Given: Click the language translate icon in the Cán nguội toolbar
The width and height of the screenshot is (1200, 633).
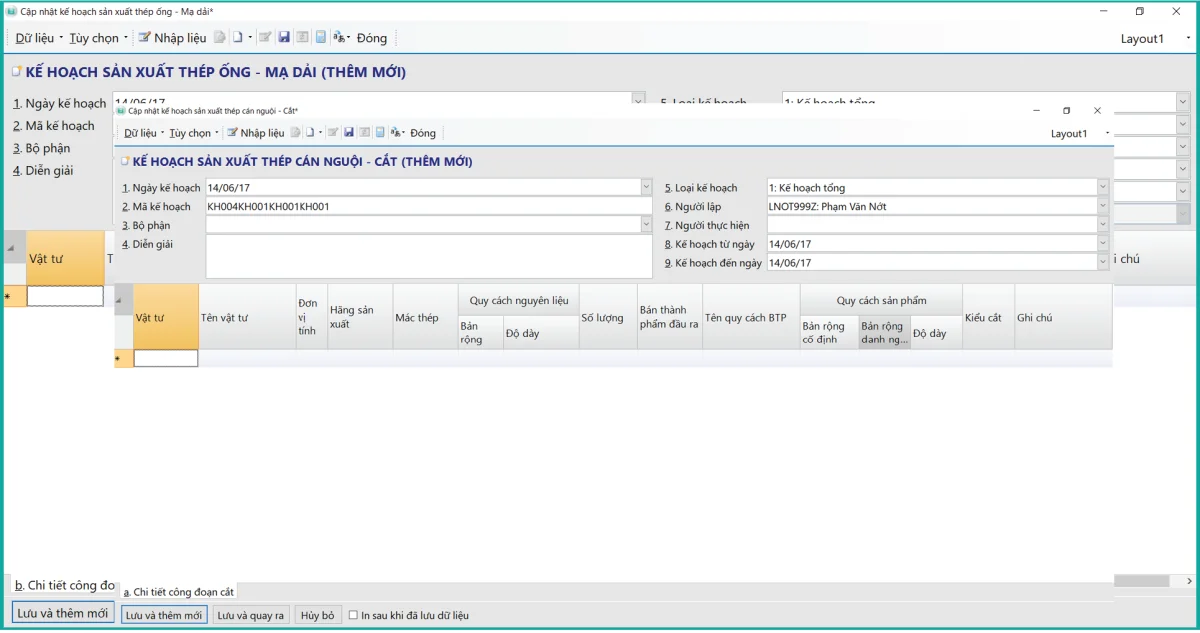Looking at the screenshot, I should click(x=396, y=133).
